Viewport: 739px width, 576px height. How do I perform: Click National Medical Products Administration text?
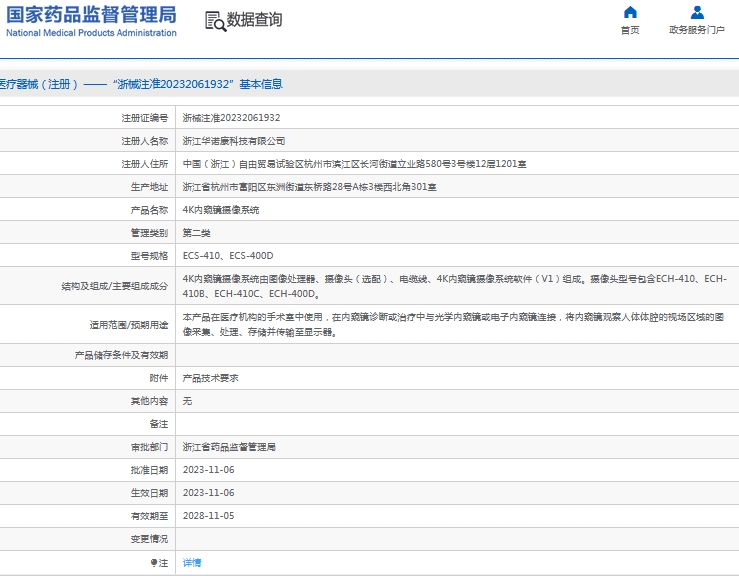click(91, 33)
